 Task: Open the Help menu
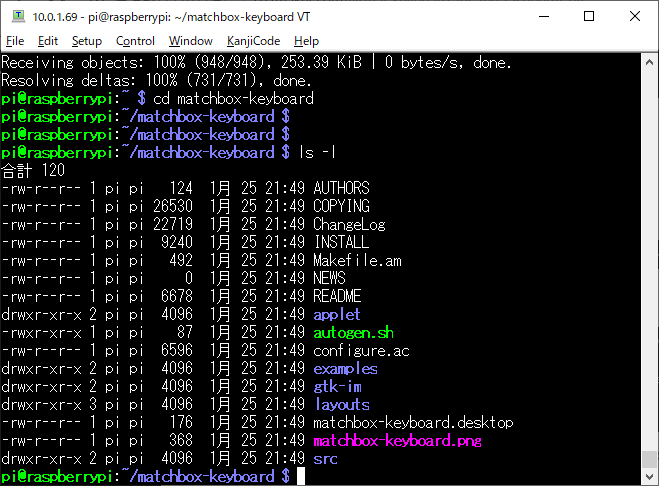click(306, 41)
